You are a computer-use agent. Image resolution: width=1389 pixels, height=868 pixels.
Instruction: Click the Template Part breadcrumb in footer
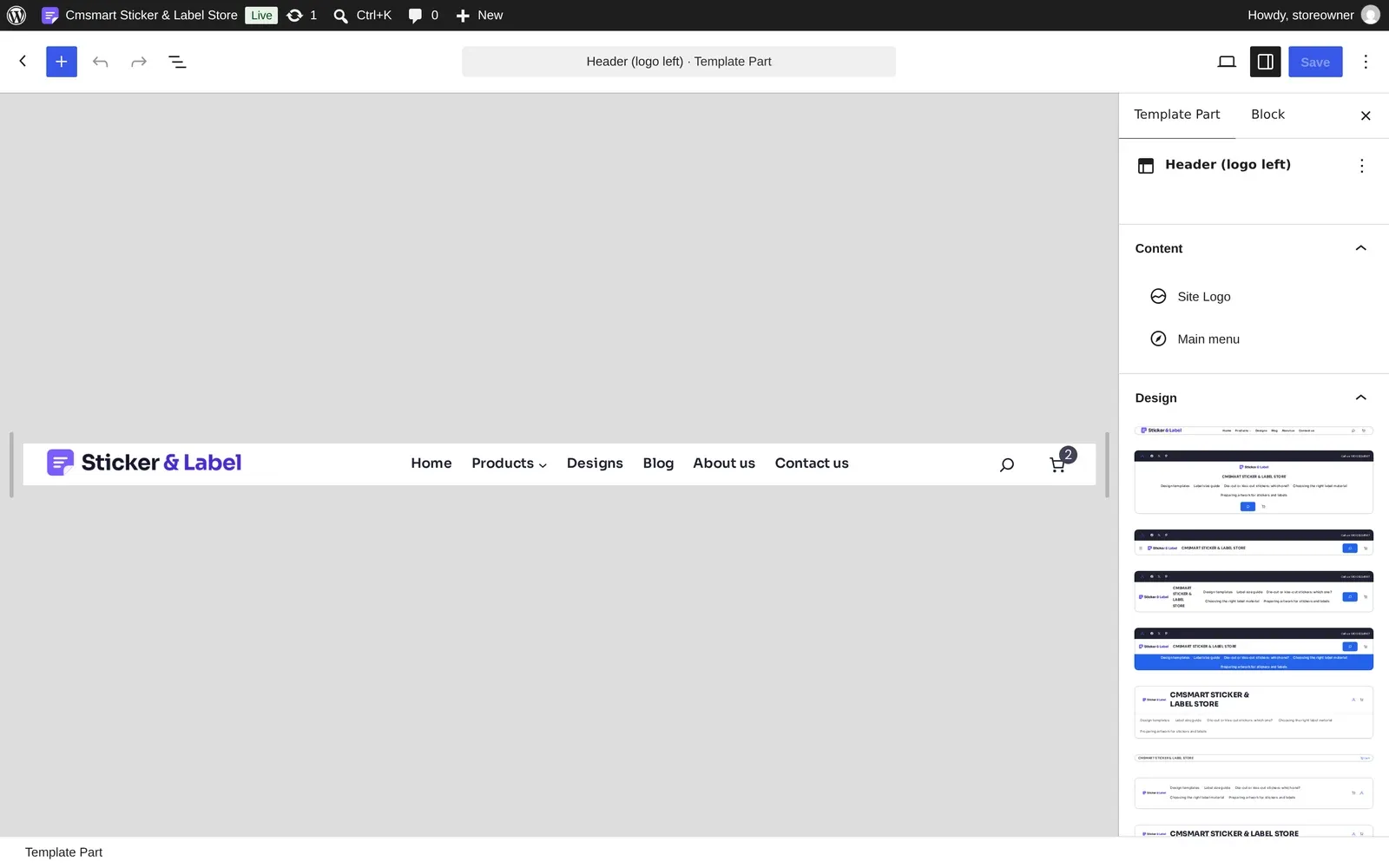(63, 852)
